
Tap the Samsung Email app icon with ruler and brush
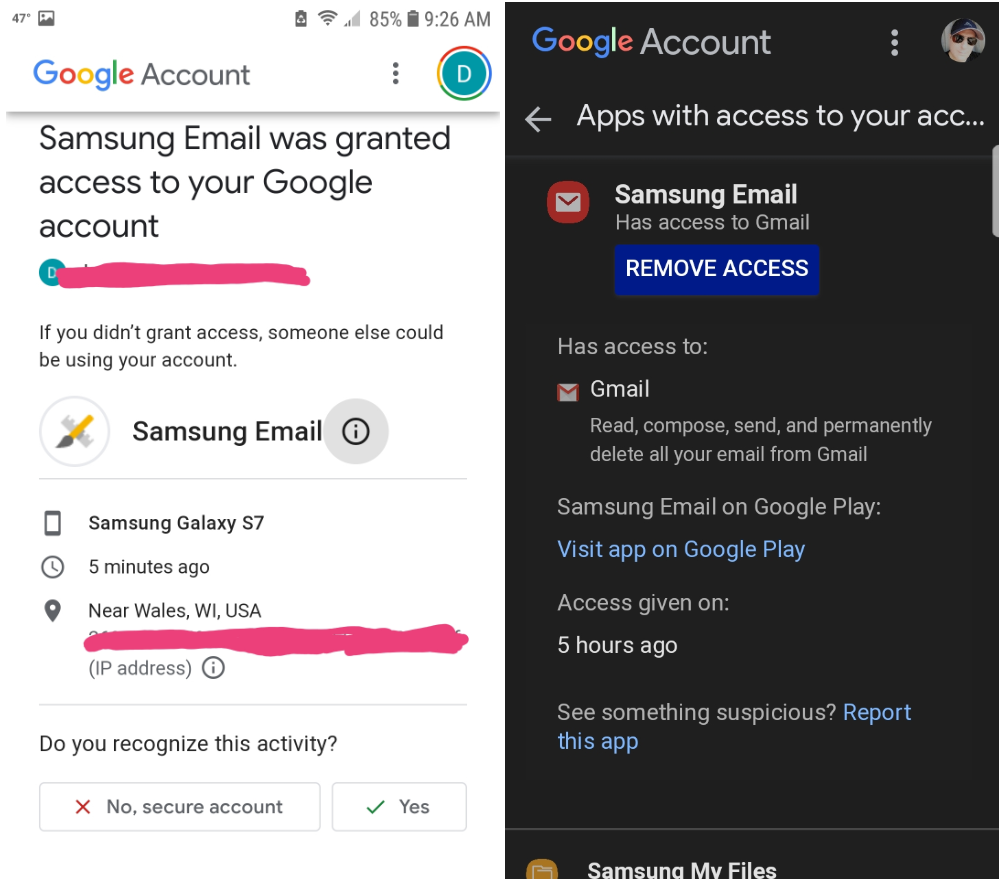75,431
